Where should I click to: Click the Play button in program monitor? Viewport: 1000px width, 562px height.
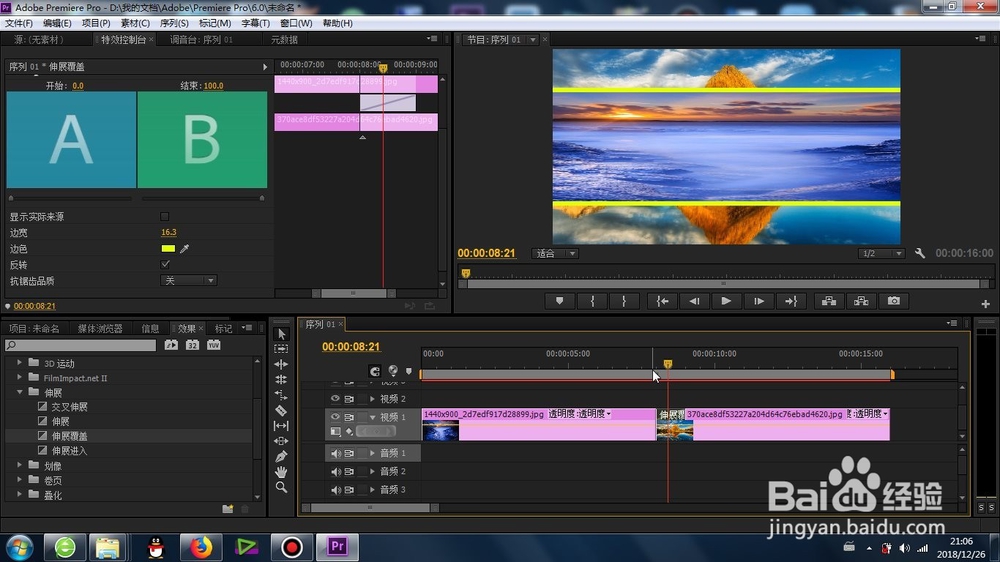(726, 301)
